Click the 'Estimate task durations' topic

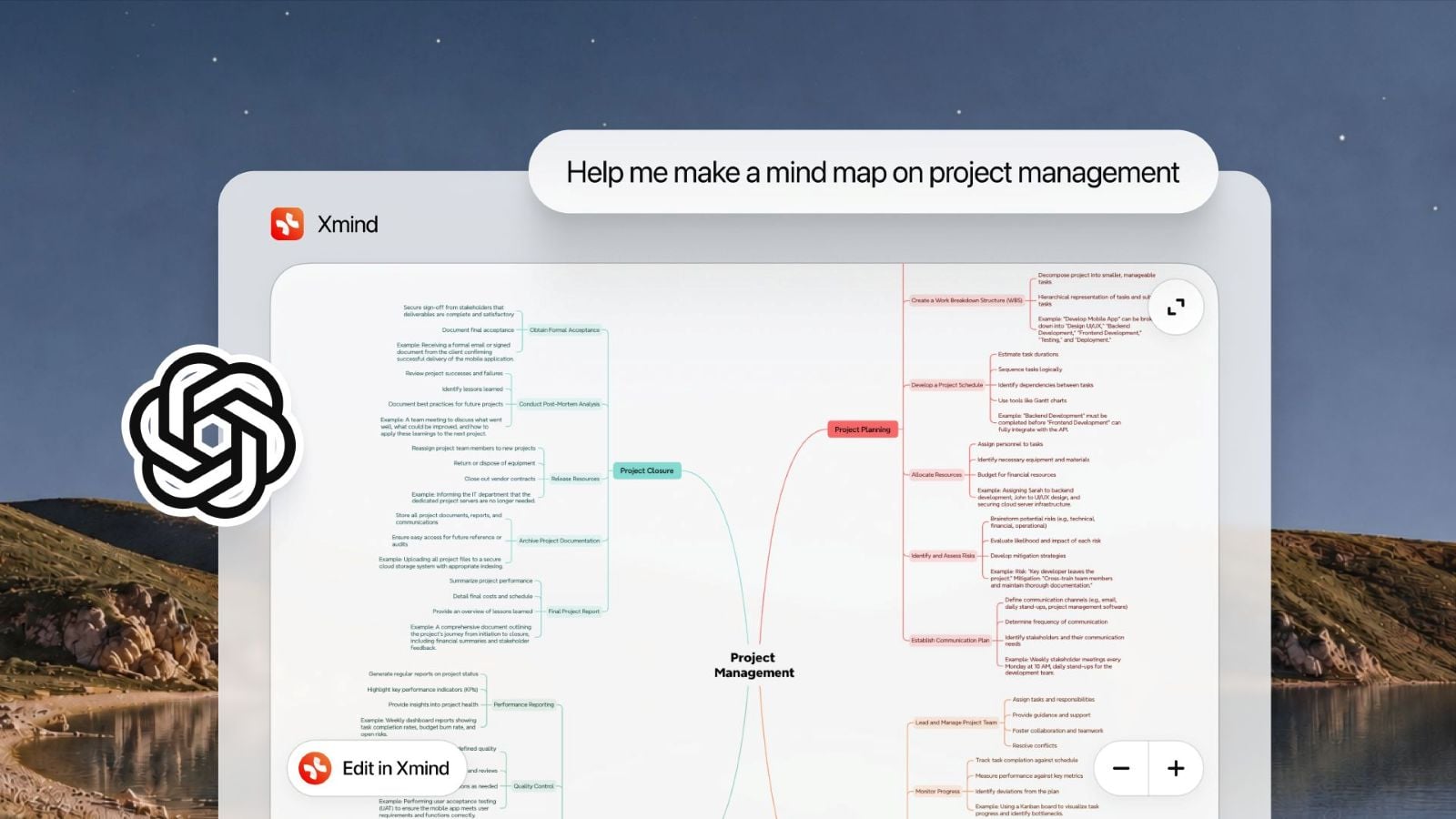(1028, 354)
